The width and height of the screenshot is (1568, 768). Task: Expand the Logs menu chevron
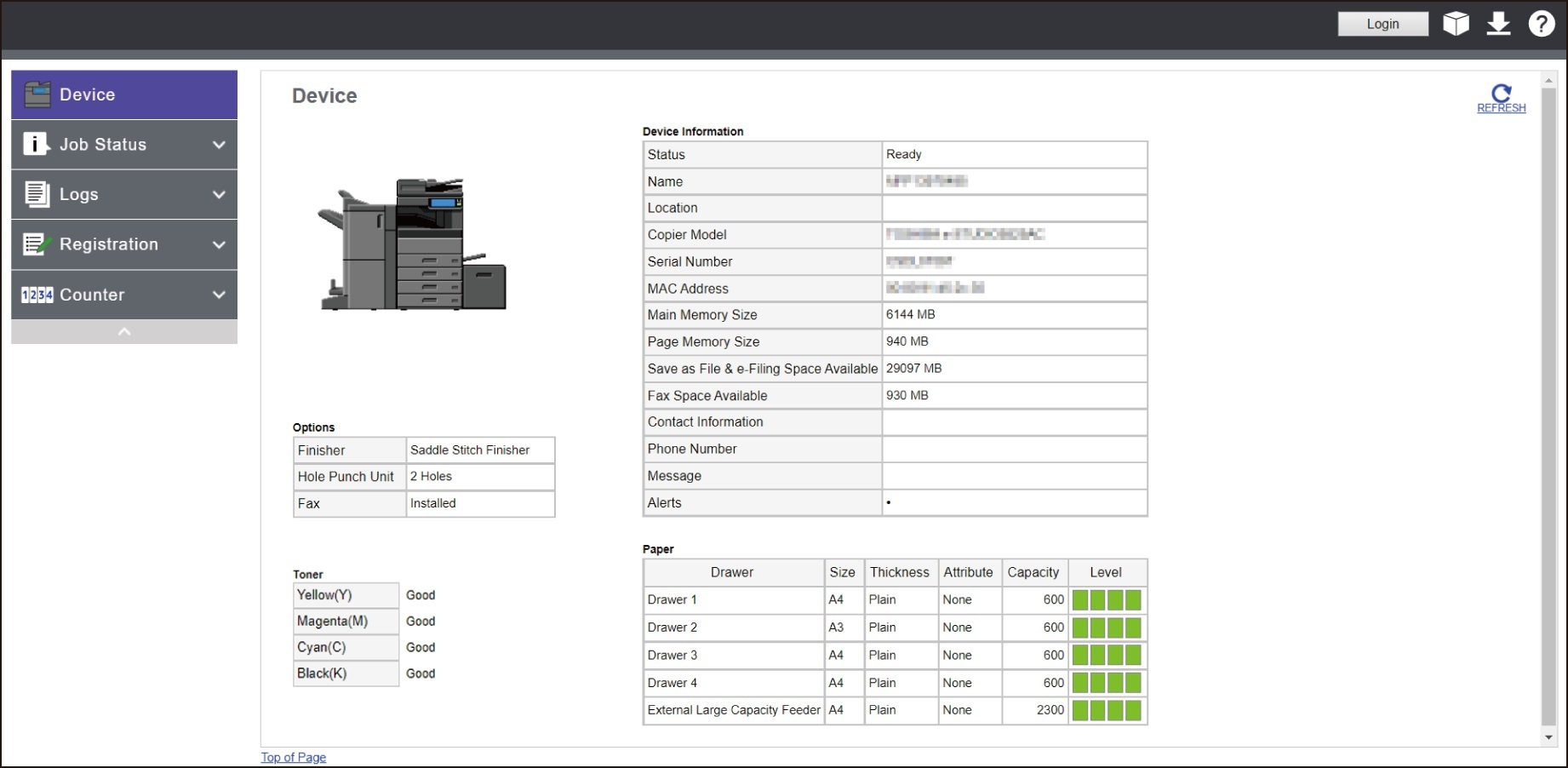click(219, 194)
